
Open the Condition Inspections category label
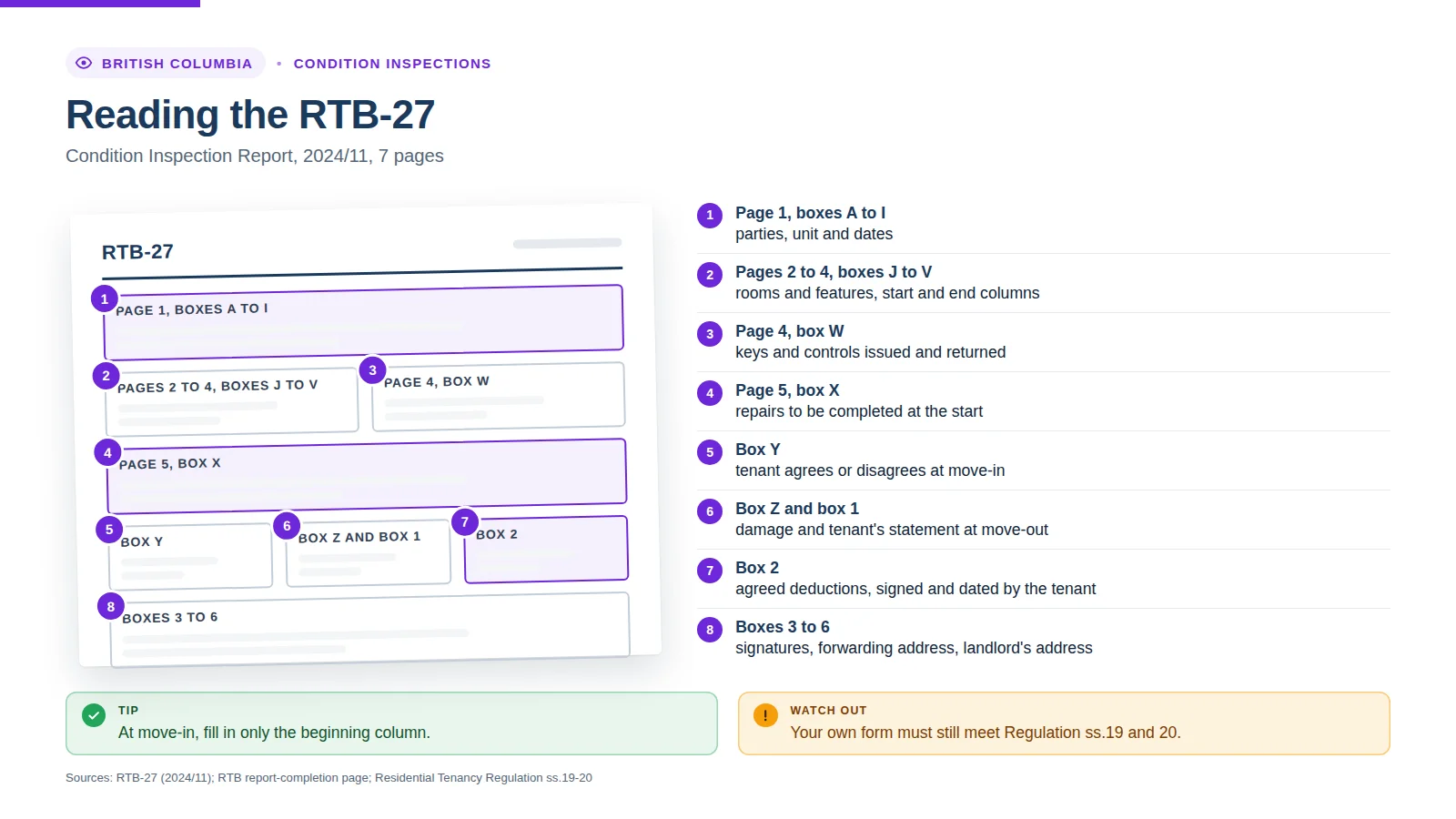point(392,64)
